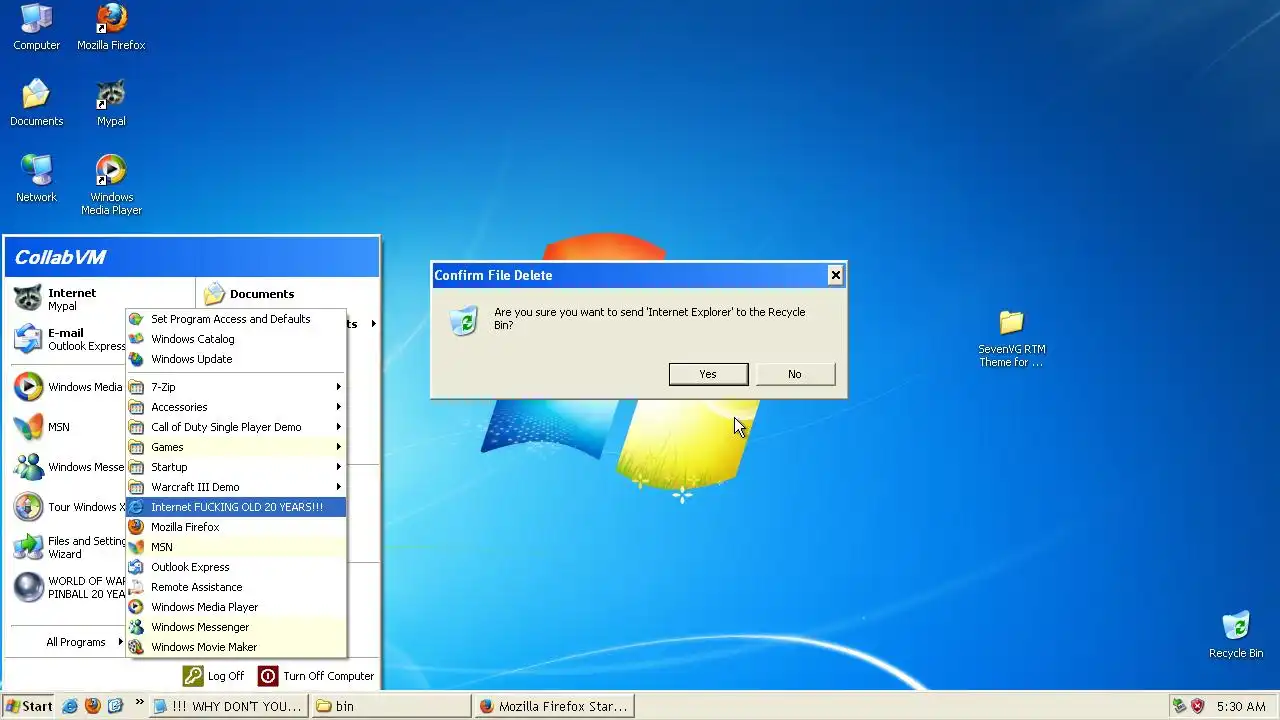
Task: Expand Call of Duty Single Player Demo submenu
Action: point(236,427)
